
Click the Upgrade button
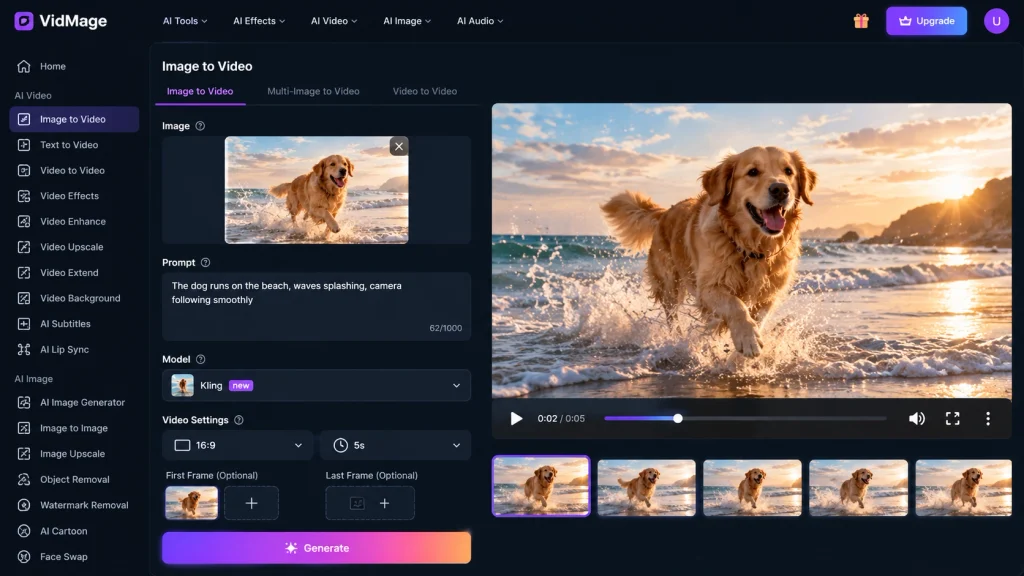(926, 21)
